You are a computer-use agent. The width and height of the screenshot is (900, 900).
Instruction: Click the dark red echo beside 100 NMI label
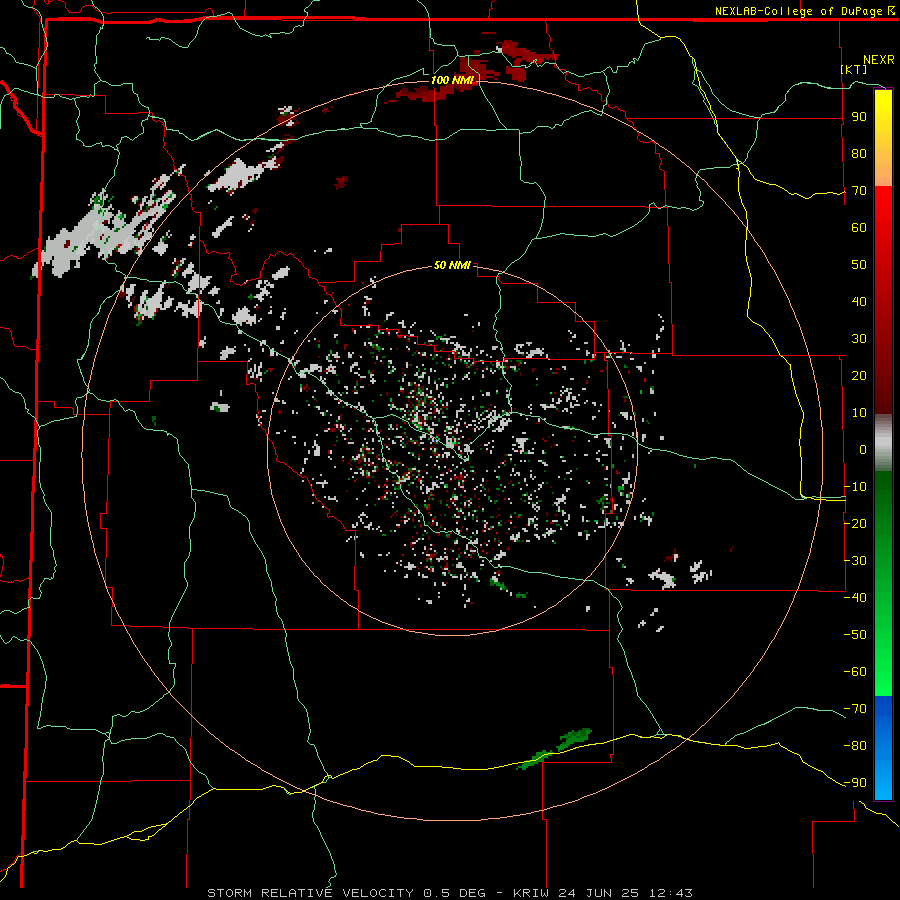436,93
